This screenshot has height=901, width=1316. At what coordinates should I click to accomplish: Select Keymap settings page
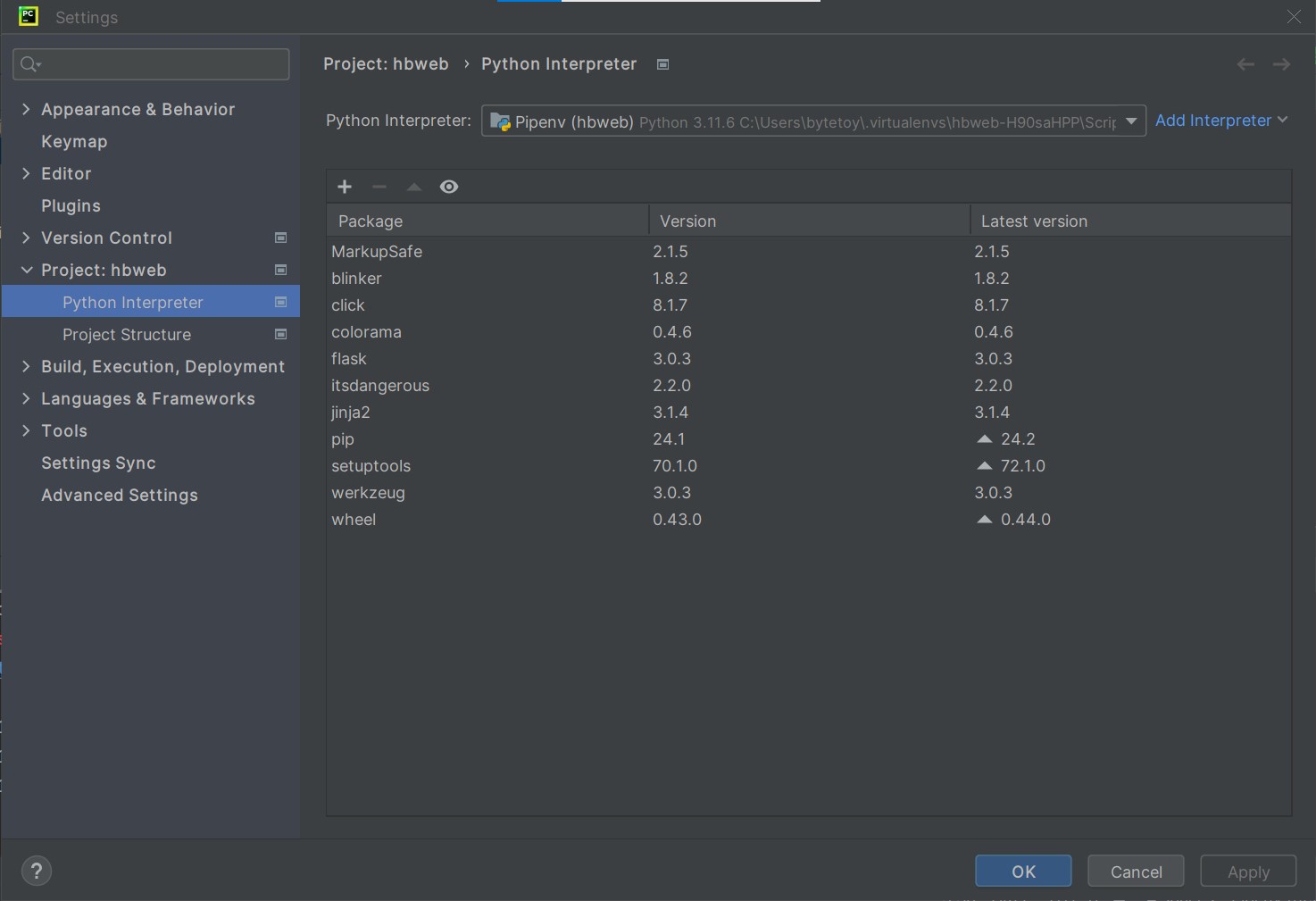pos(74,141)
